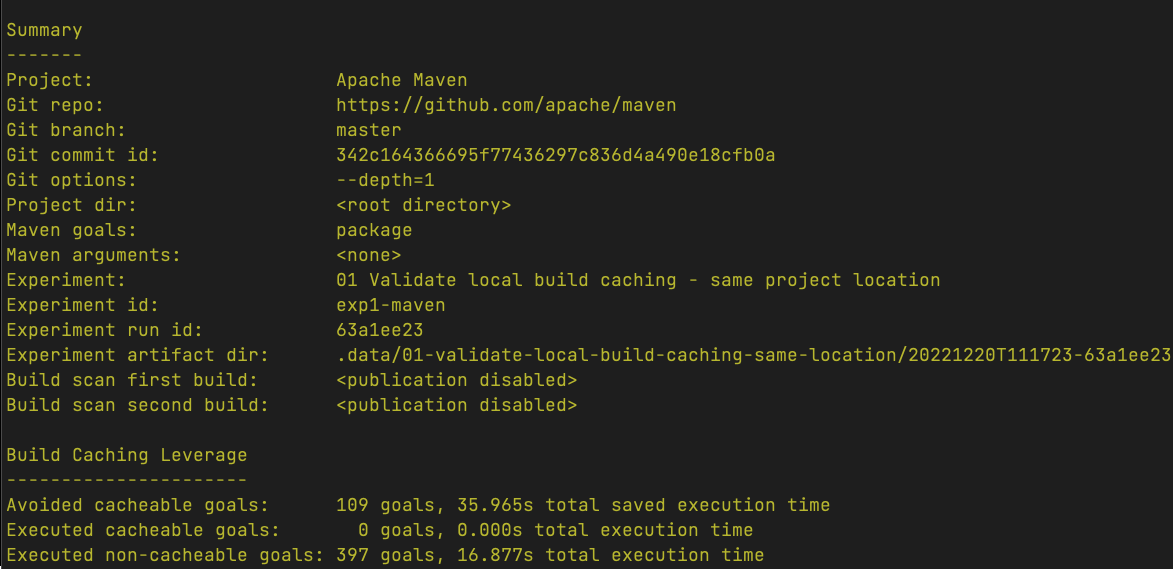The image size is (1173, 569).
Task: Click the 'Avoided cacheable goals:' label
Action: [x=137, y=505]
